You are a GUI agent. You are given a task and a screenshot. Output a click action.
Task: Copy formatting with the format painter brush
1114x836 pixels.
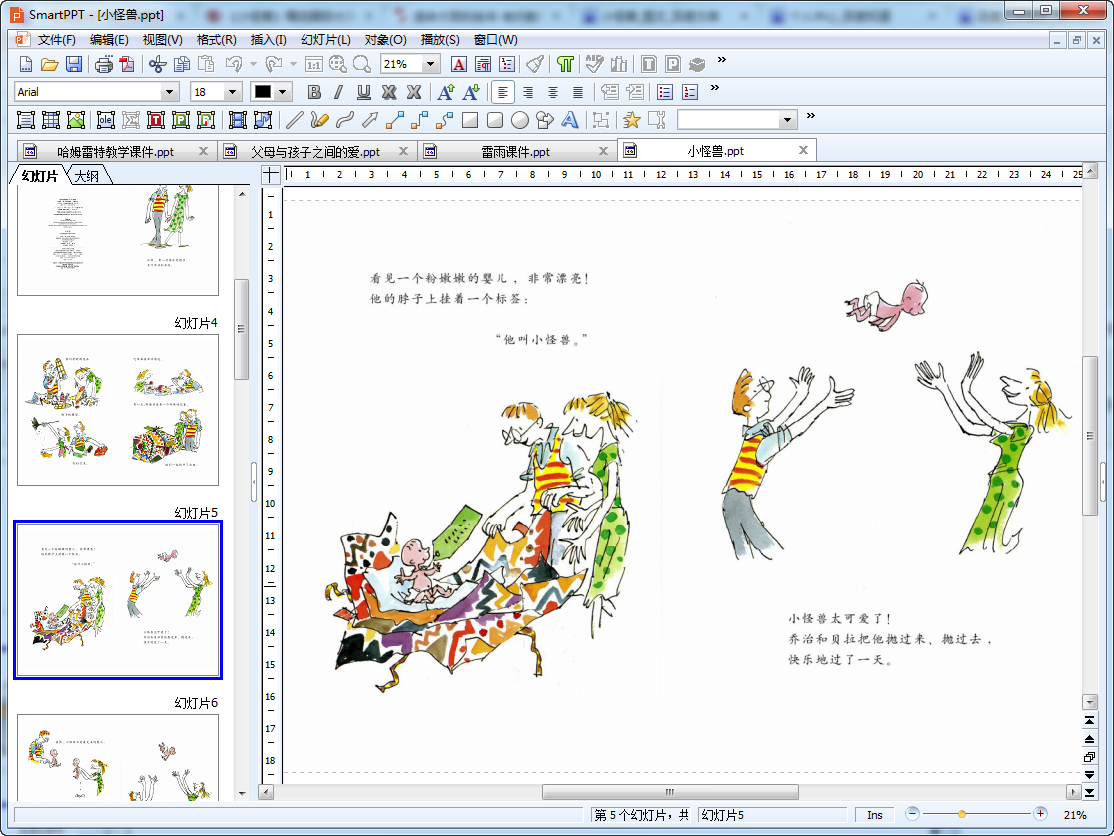[535, 65]
